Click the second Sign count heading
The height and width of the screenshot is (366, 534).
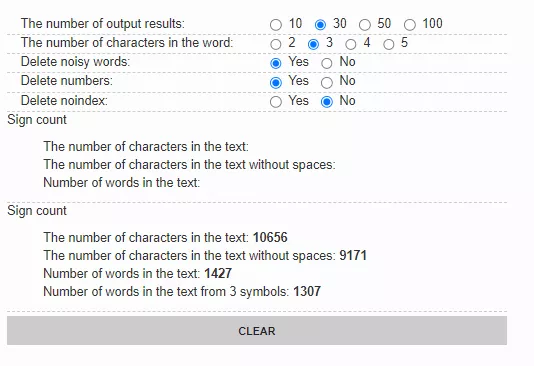click(x=37, y=210)
